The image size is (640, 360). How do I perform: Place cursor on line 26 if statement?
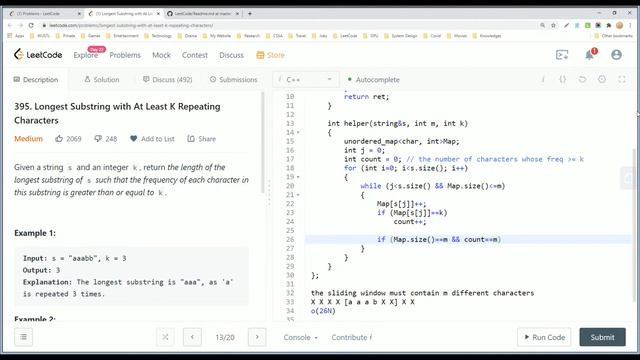pyautogui.click(x=439, y=240)
